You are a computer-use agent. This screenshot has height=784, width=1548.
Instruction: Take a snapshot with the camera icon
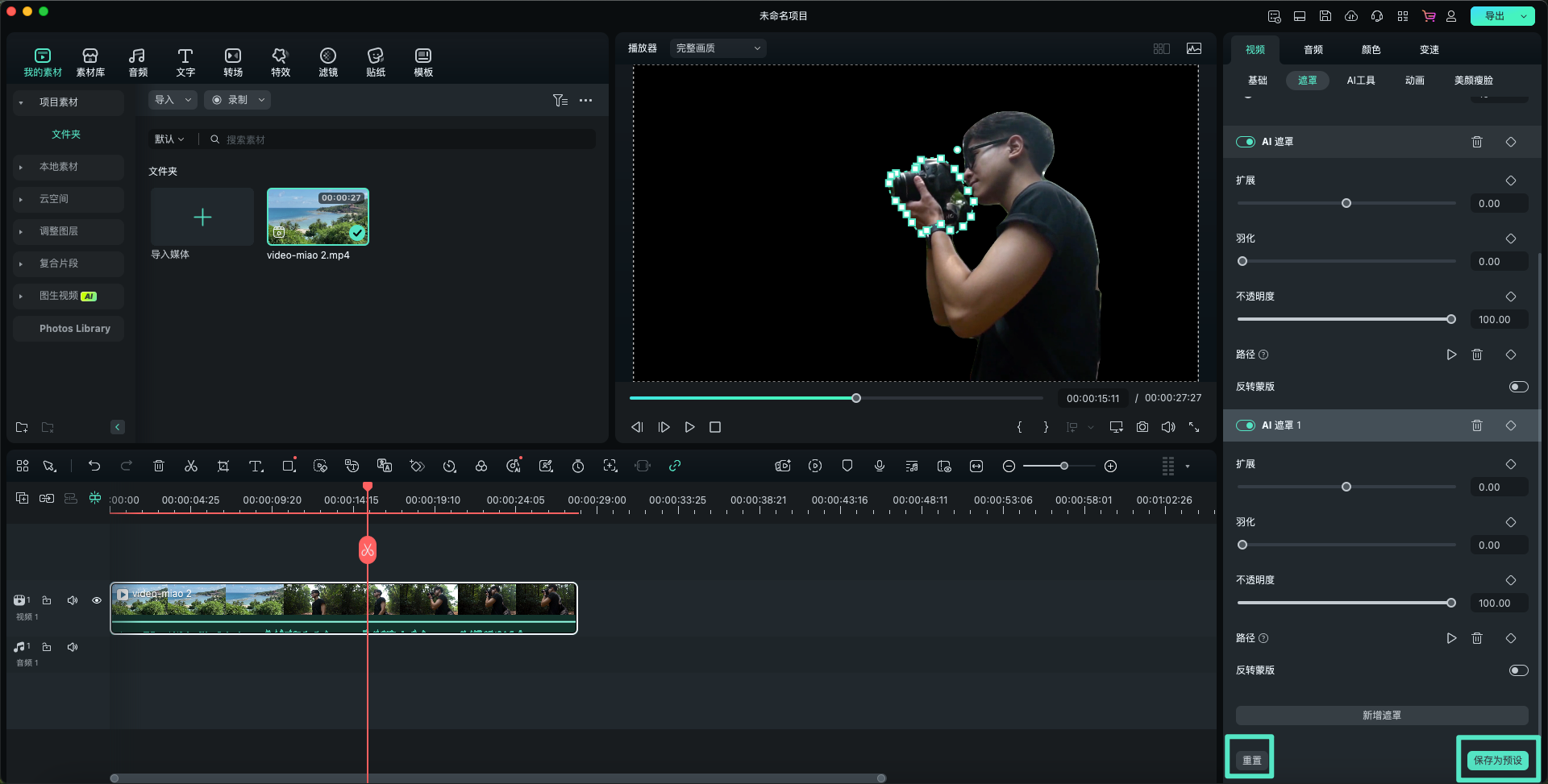pyautogui.click(x=1142, y=427)
